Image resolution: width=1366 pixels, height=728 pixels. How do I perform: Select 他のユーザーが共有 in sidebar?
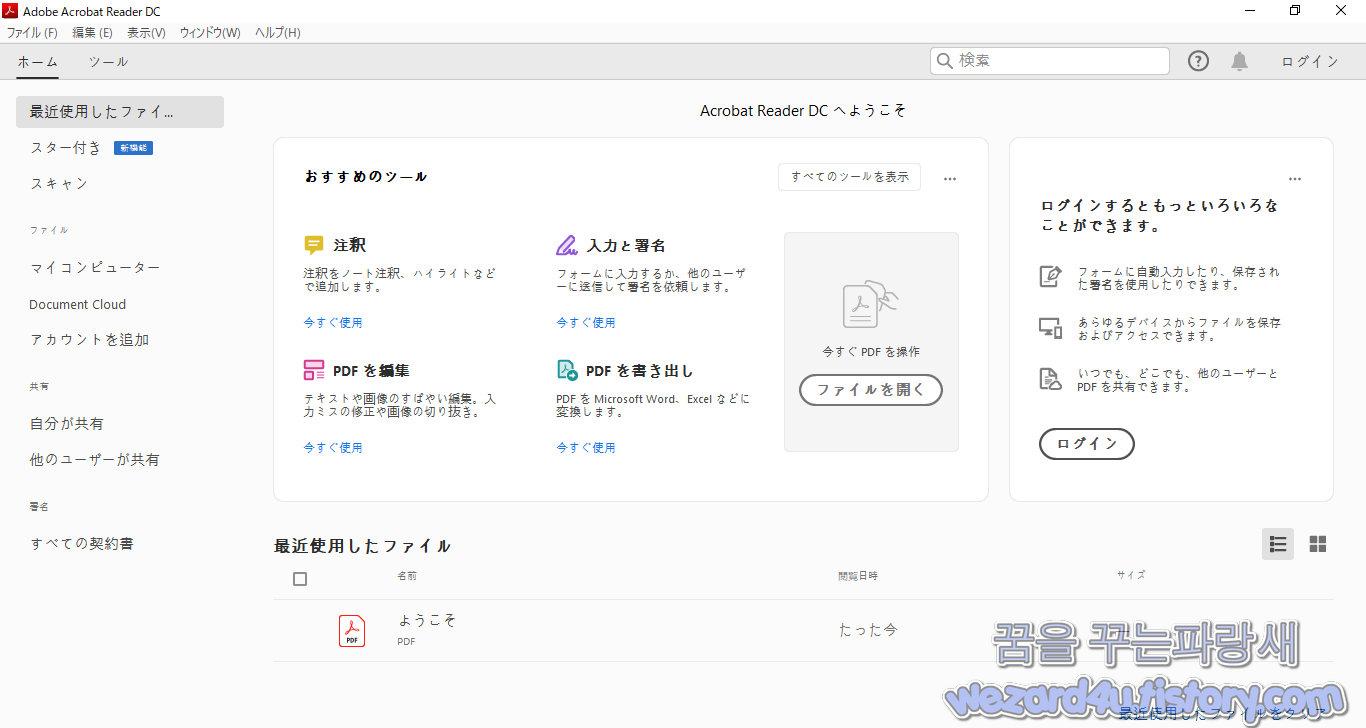(x=95, y=460)
